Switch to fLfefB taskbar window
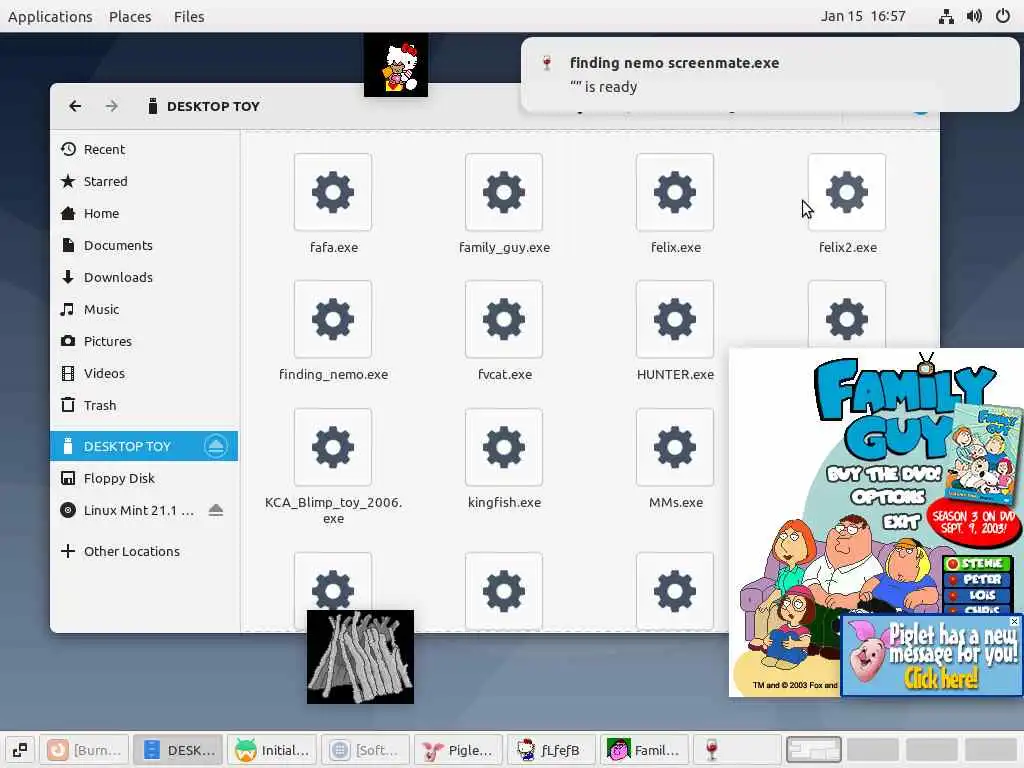The width and height of the screenshot is (1024, 768). point(552,750)
